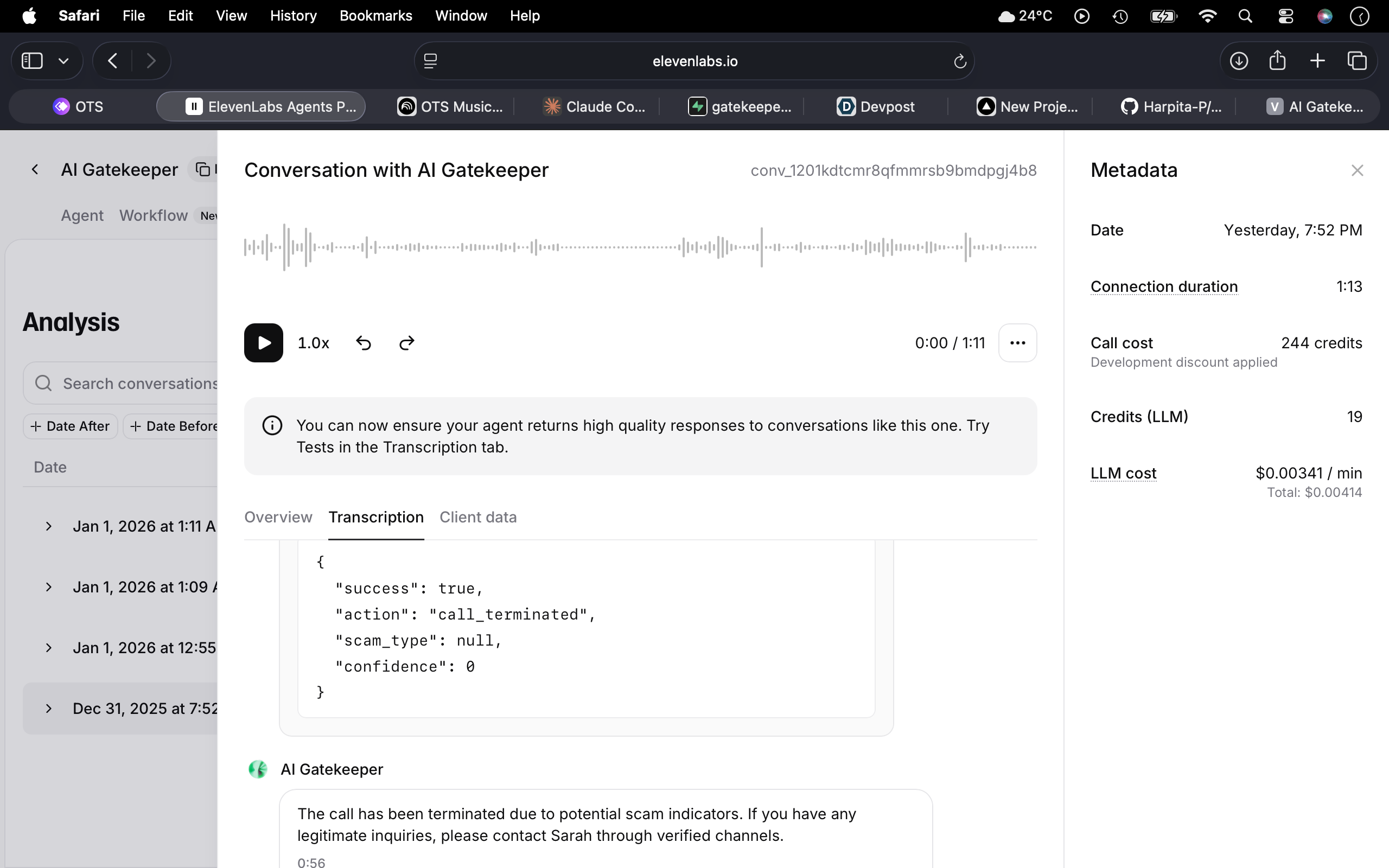
Task: Open the page reader menu icon in address bar
Action: [430, 61]
